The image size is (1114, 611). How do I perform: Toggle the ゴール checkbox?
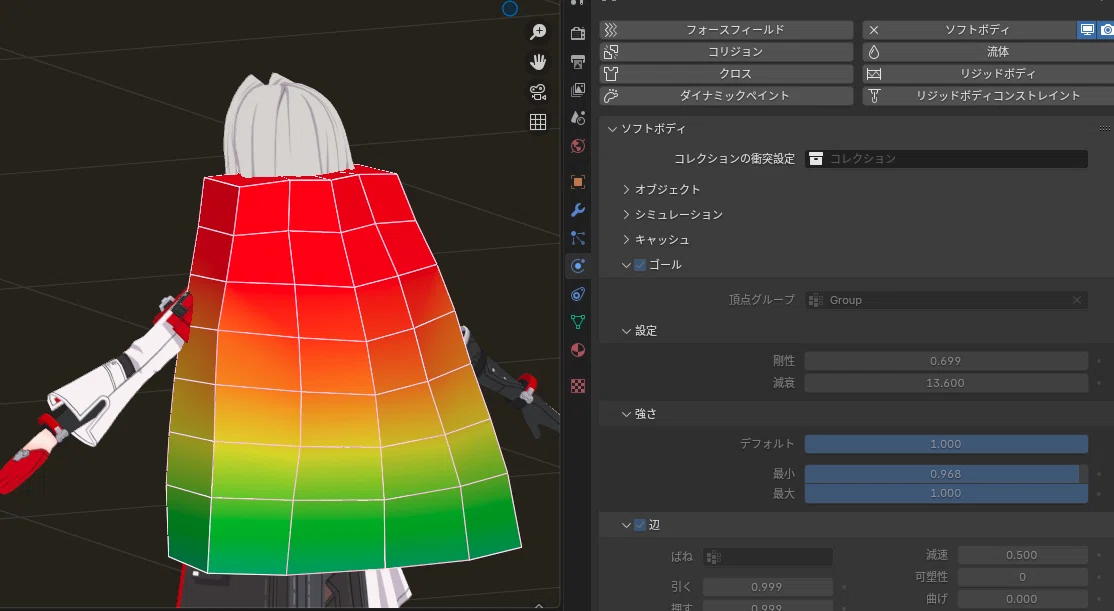tap(640, 265)
